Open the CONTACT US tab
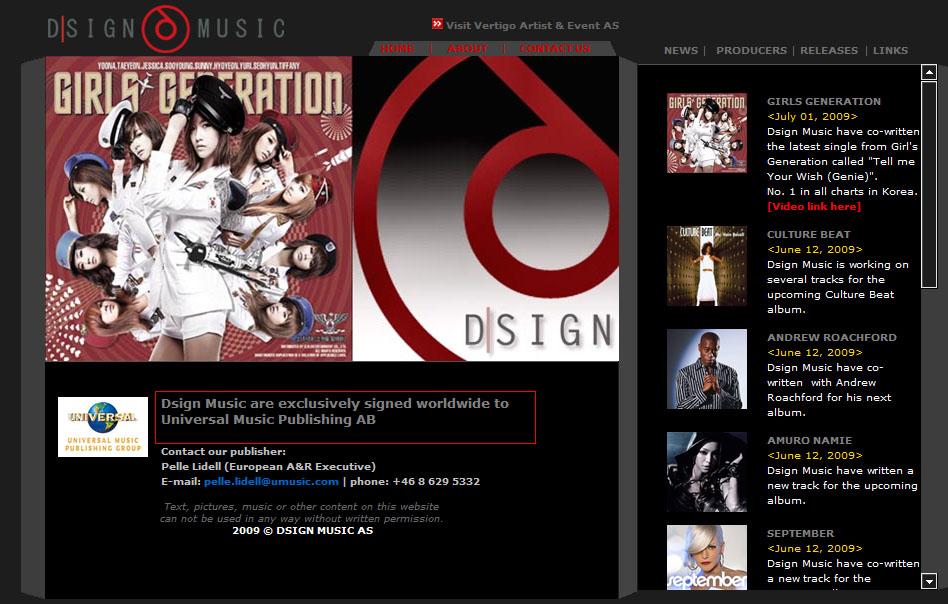Image resolution: width=948 pixels, height=604 pixels. (x=555, y=48)
